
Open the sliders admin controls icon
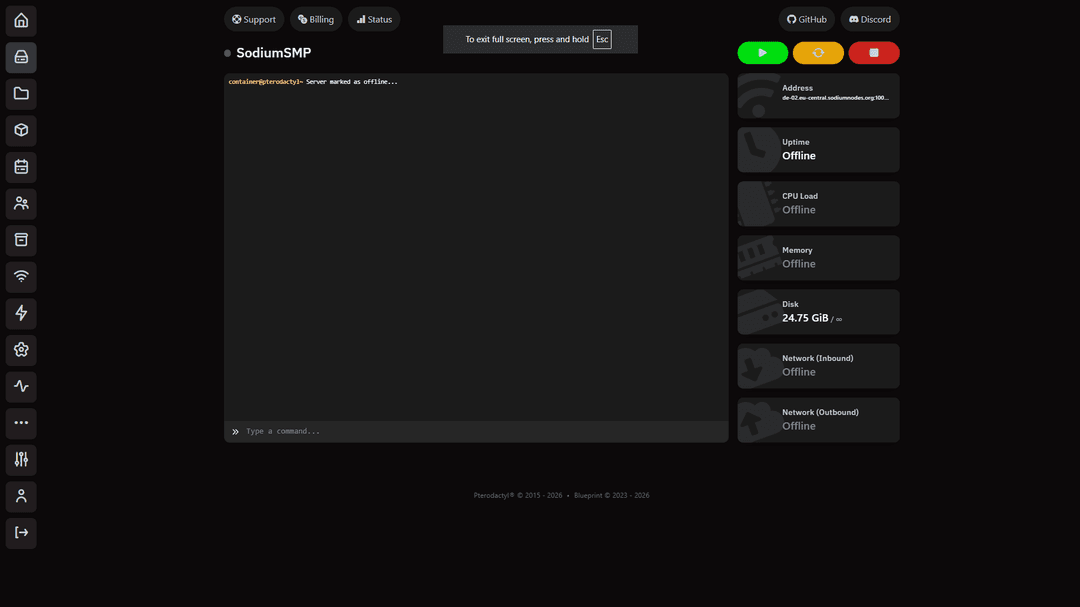[x=21, y=459]
